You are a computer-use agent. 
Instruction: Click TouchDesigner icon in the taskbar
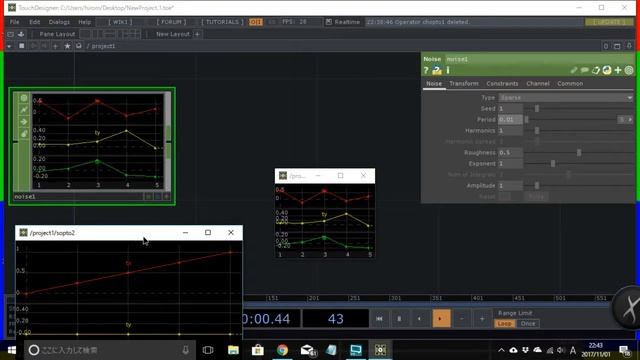(x=380, y=350)
